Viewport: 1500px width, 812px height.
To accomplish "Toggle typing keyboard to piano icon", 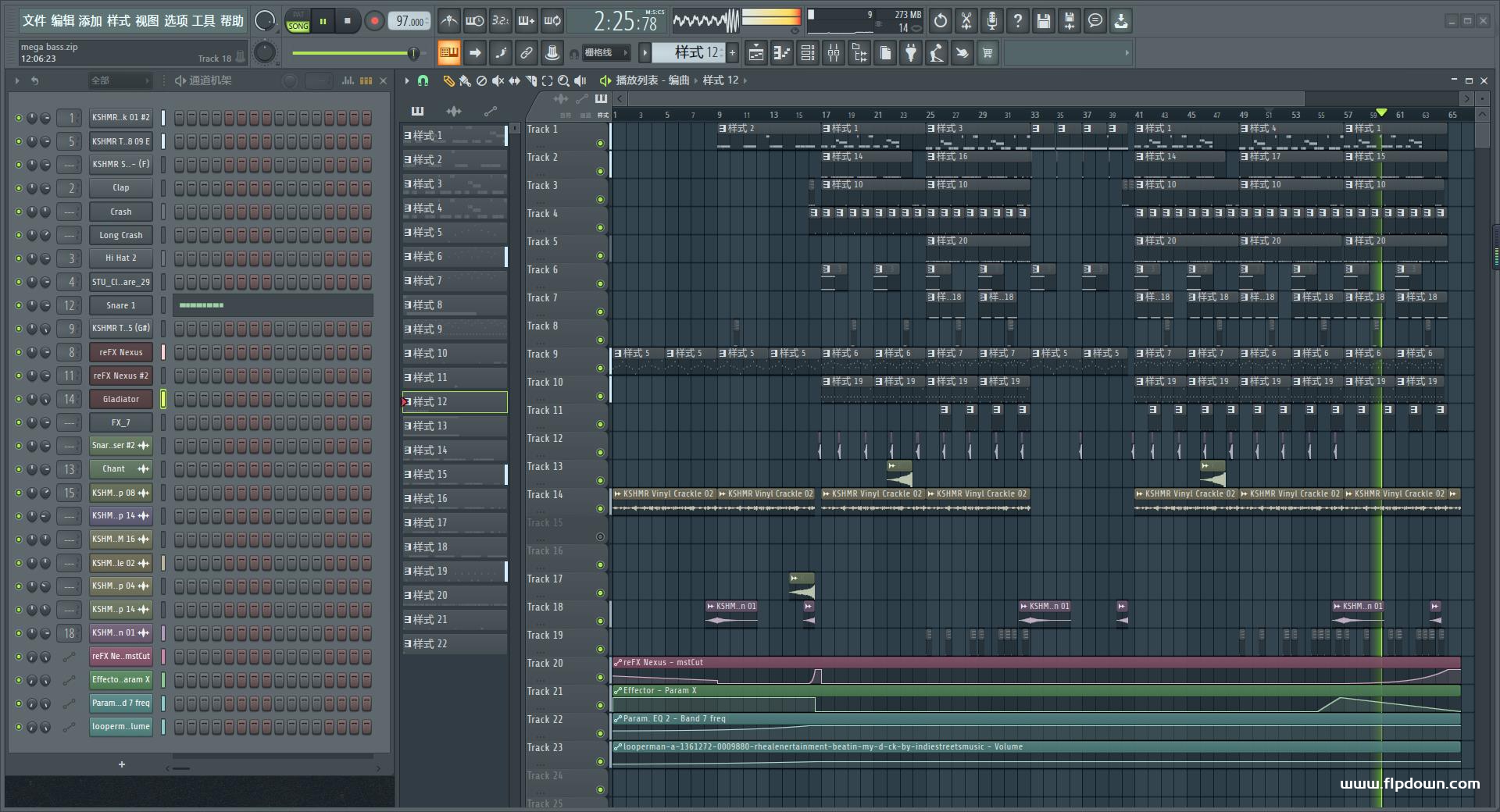I will pyautogui.click(x=448, y=53).
